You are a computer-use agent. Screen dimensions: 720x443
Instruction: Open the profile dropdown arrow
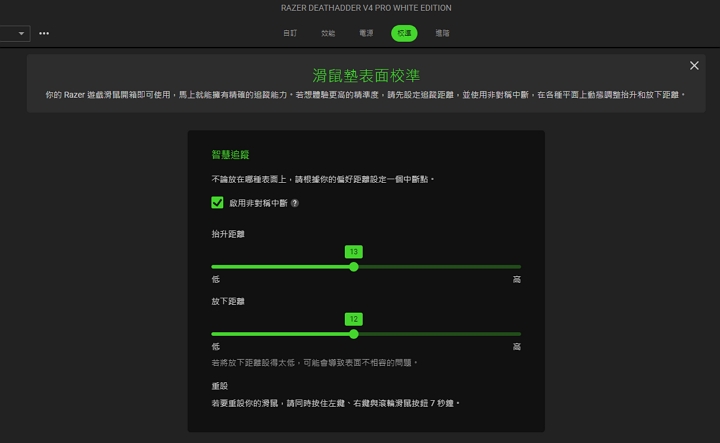[21, 34]
